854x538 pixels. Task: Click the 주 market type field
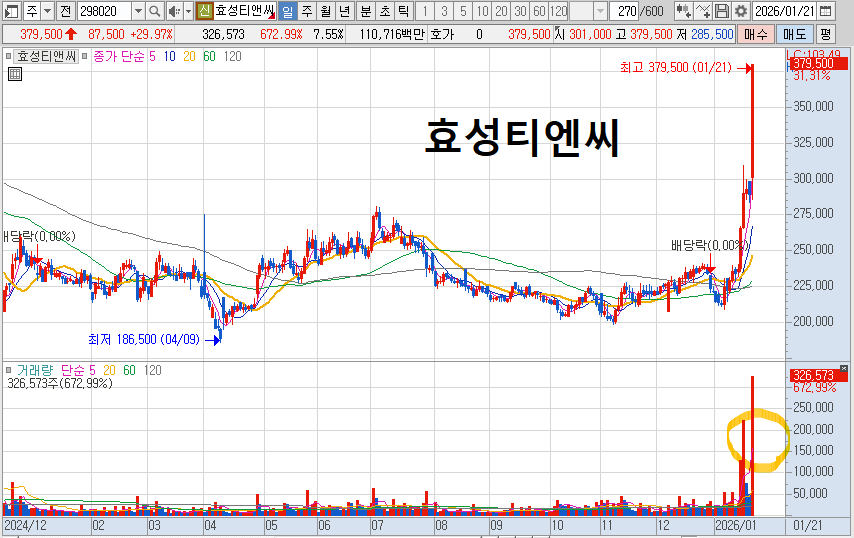coord(33,11)
